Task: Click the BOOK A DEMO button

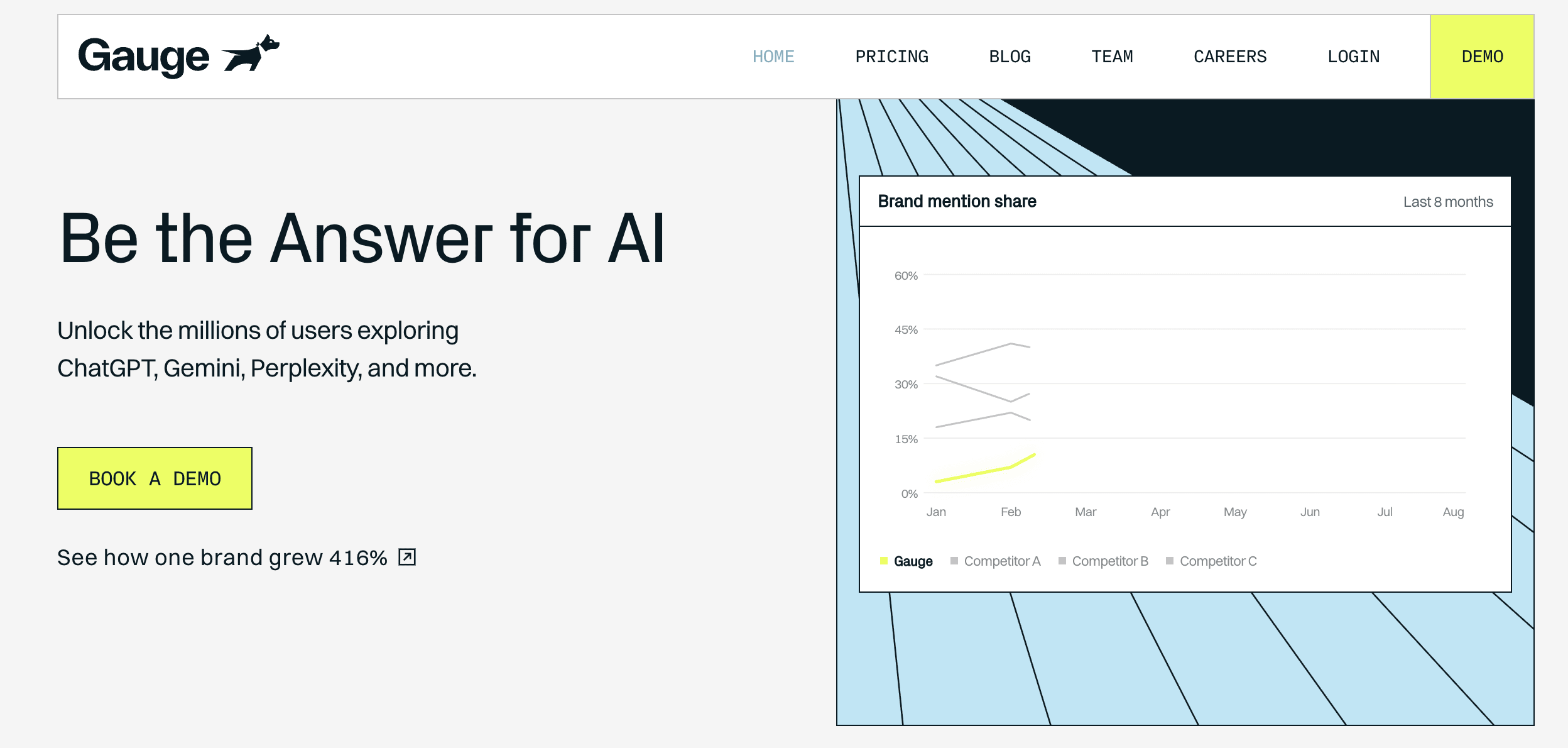Action: coord(154,478)
